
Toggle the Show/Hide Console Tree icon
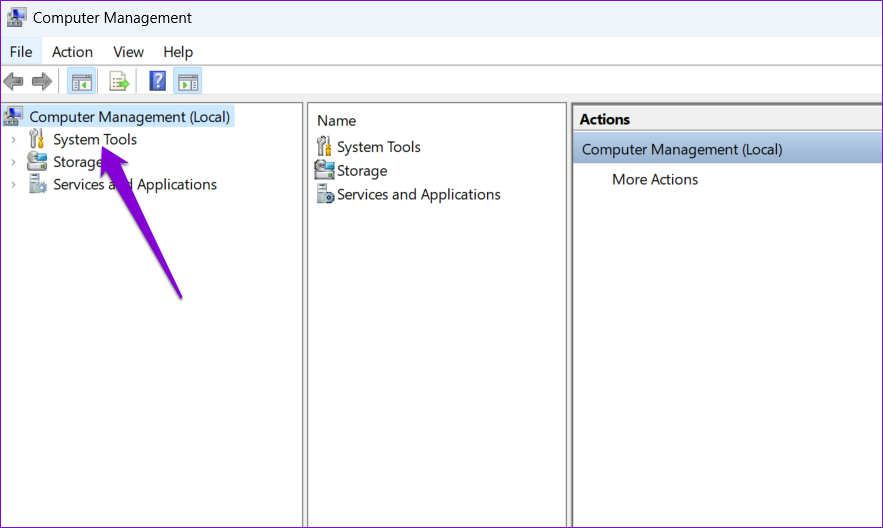(x=82, y=82)
